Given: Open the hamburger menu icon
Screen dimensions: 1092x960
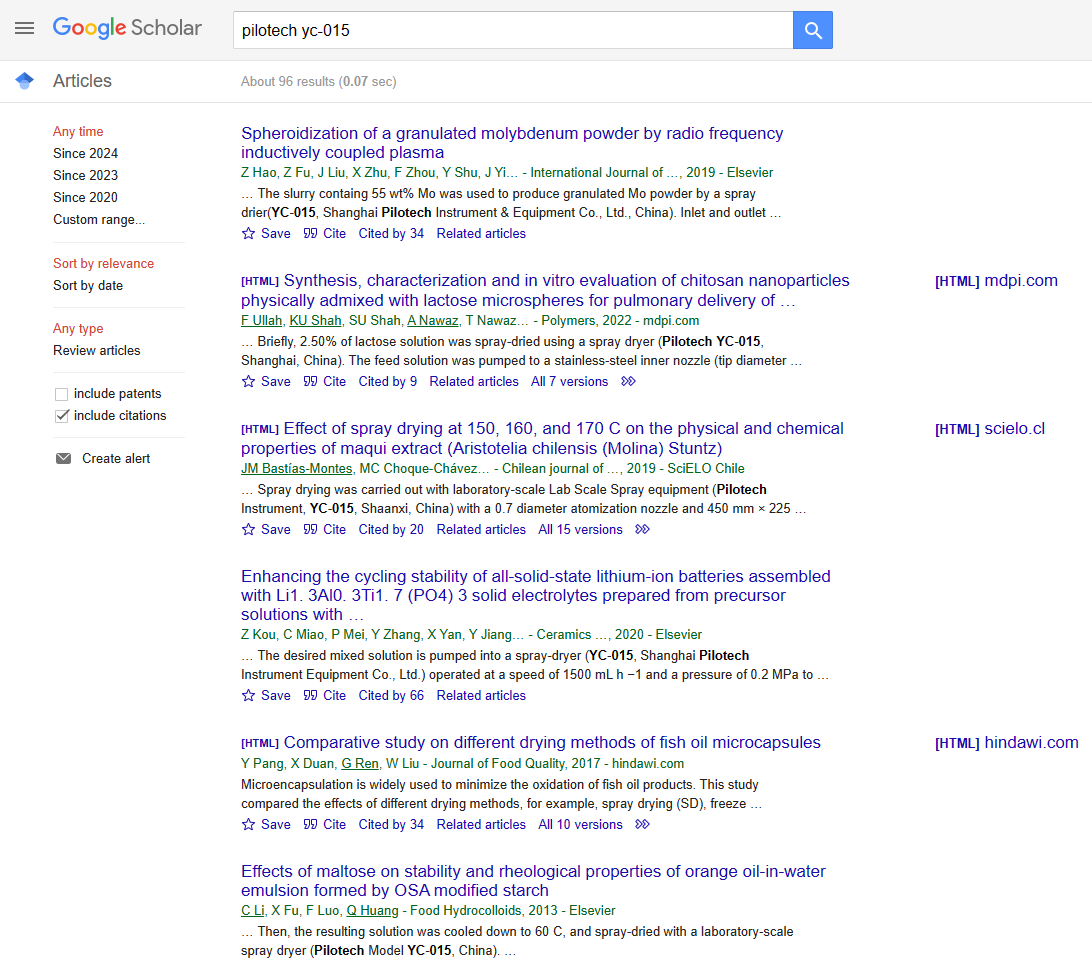Looking at the screenshot, I should [24, 29].
